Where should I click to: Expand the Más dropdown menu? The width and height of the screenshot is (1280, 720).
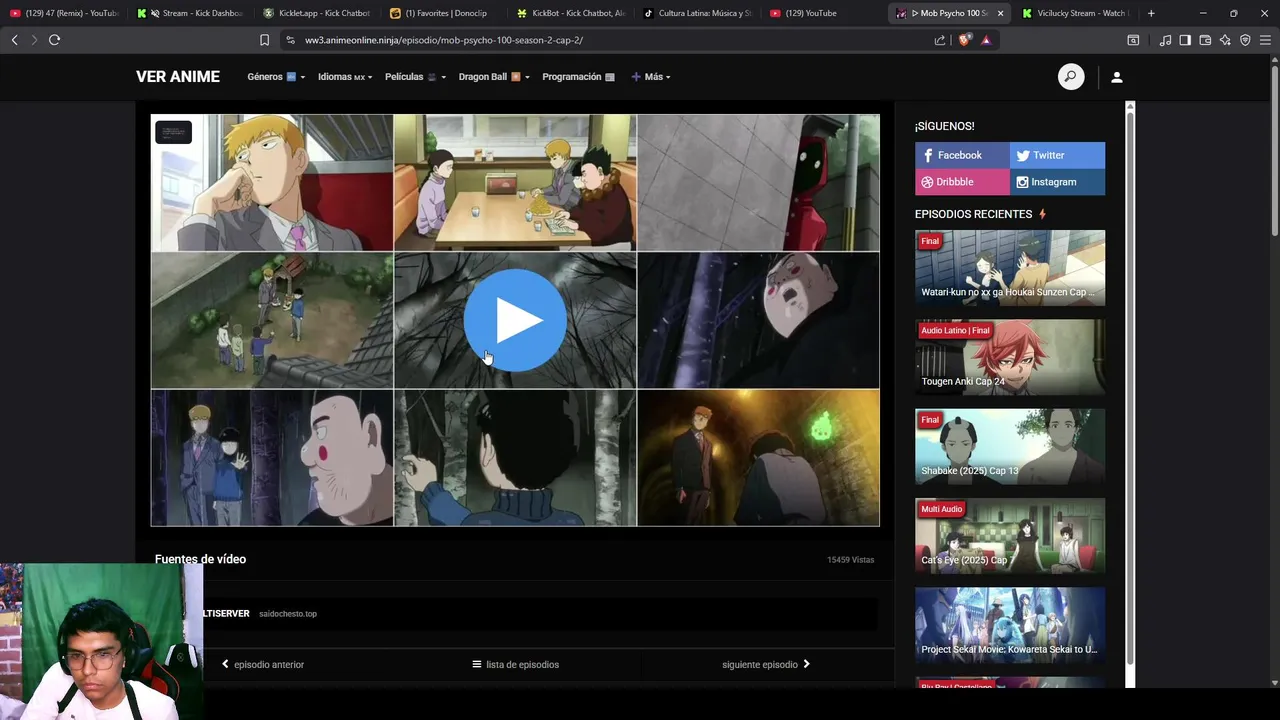click(x=650, y=77)
